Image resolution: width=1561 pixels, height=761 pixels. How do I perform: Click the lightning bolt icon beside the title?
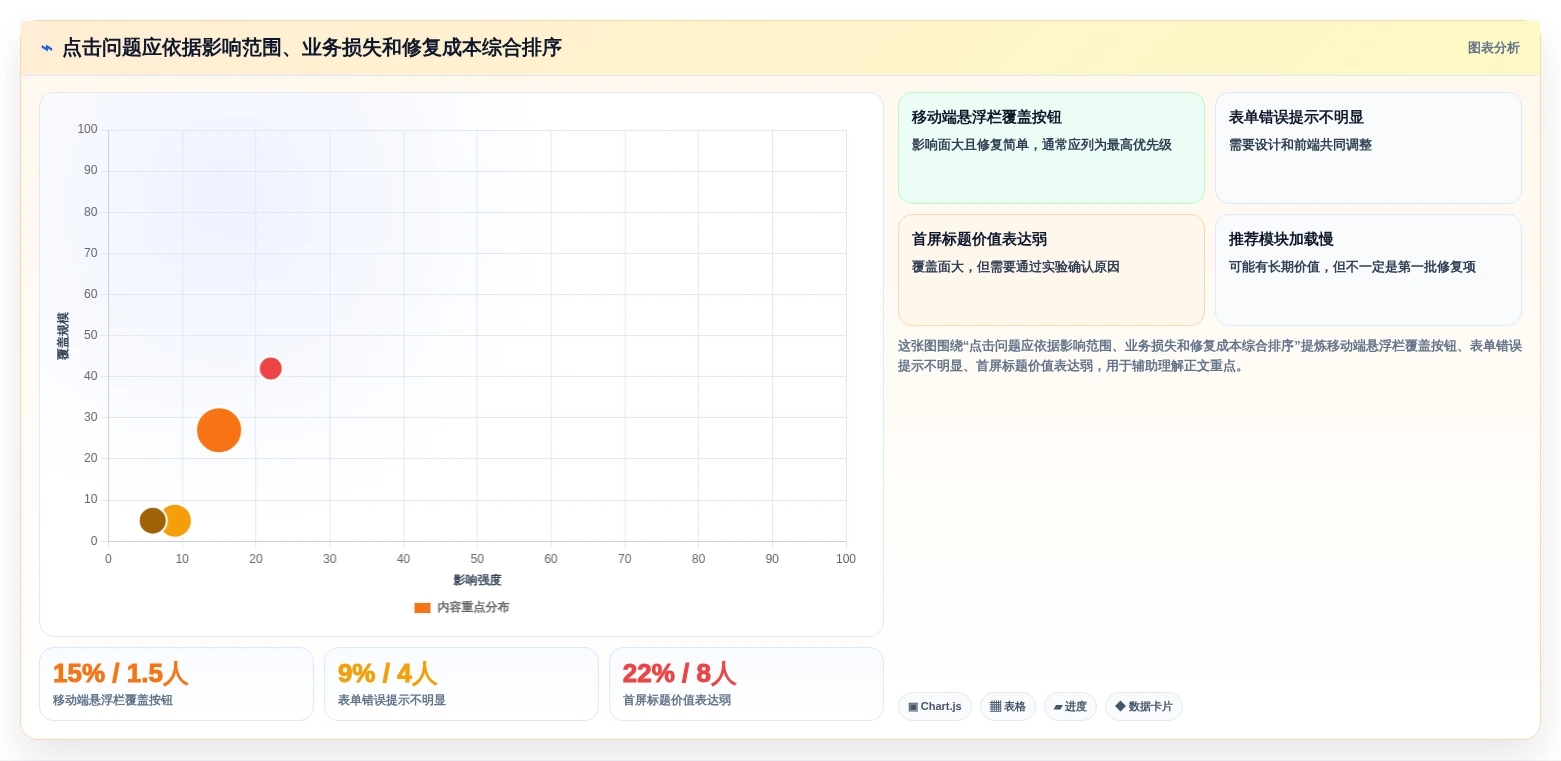click(x=46, y=48)
